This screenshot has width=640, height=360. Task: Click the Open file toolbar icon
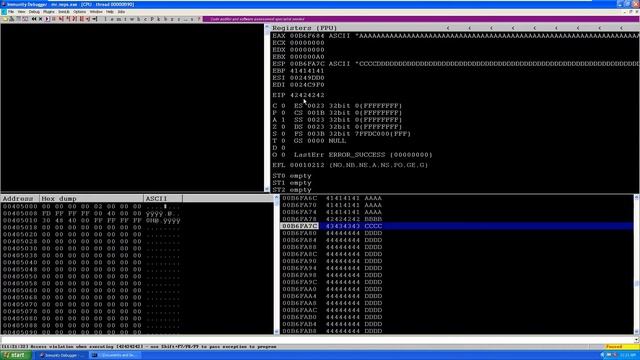[5, 19]
